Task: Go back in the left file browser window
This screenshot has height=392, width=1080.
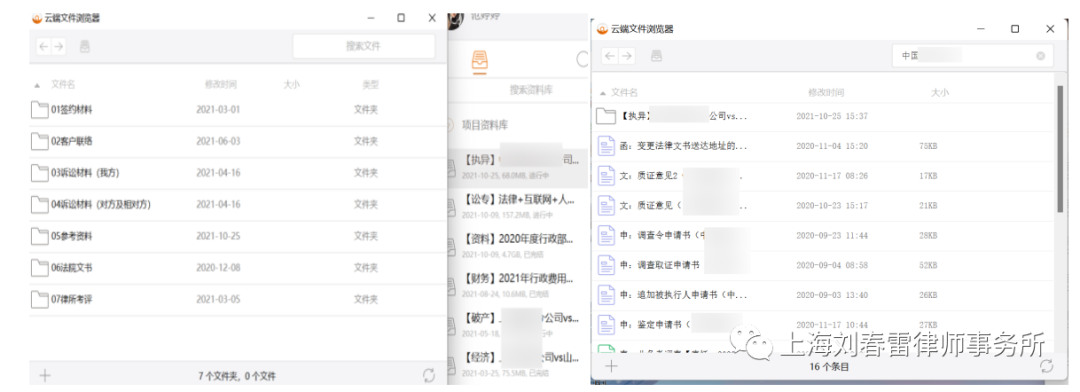Action: [x=44, y=46]
